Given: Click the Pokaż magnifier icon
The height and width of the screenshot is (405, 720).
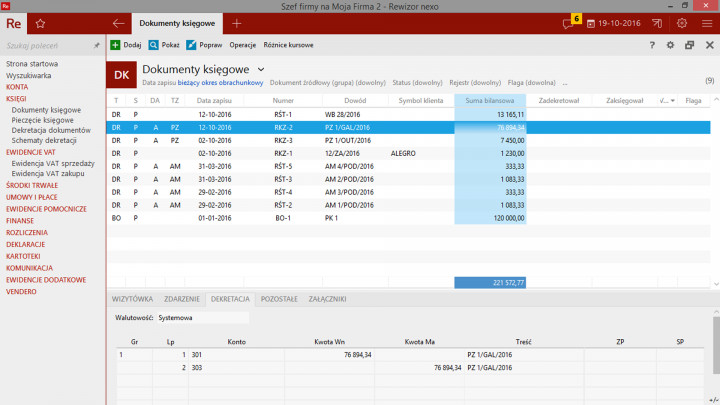Looking at the screenshot, I should pos(154,45).
